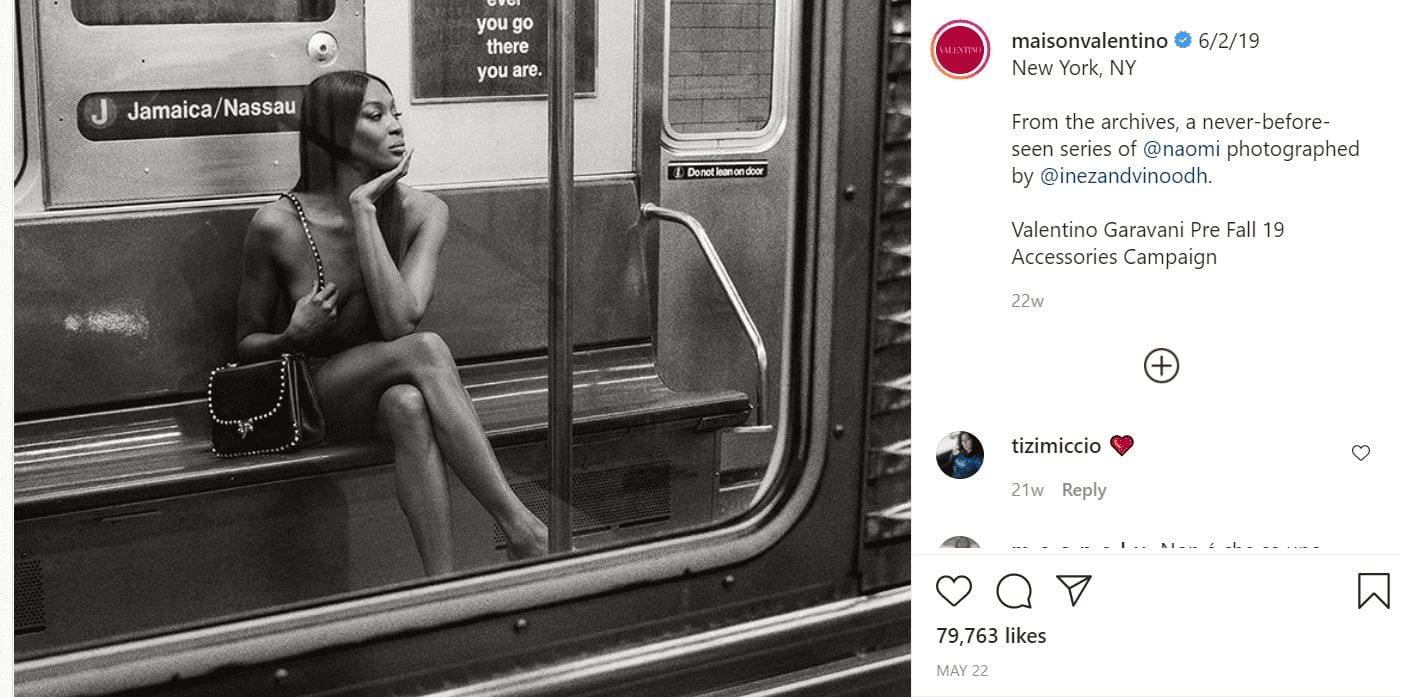Click the MAY 22 date stamp
Viewport: 1401px width, 697px height.
click(x=963, y=671)
